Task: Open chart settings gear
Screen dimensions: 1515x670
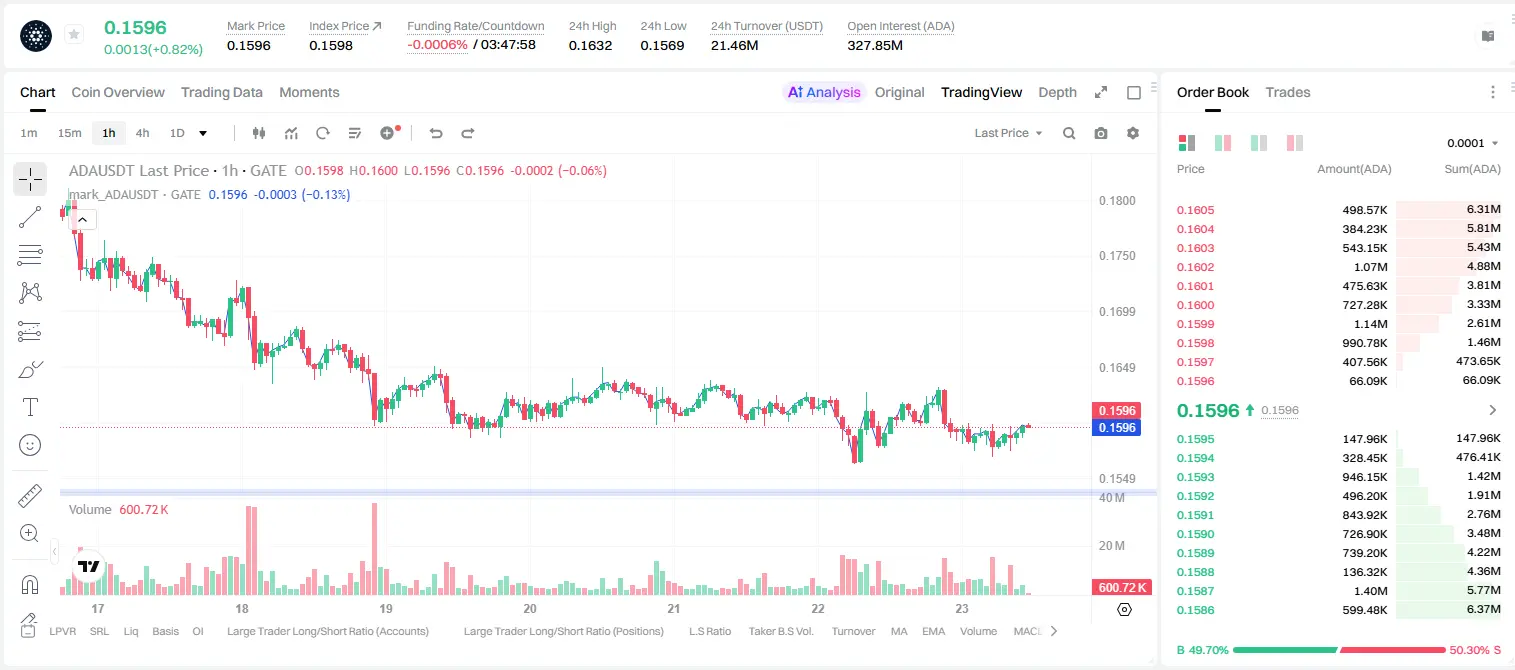Action: 1133,133
